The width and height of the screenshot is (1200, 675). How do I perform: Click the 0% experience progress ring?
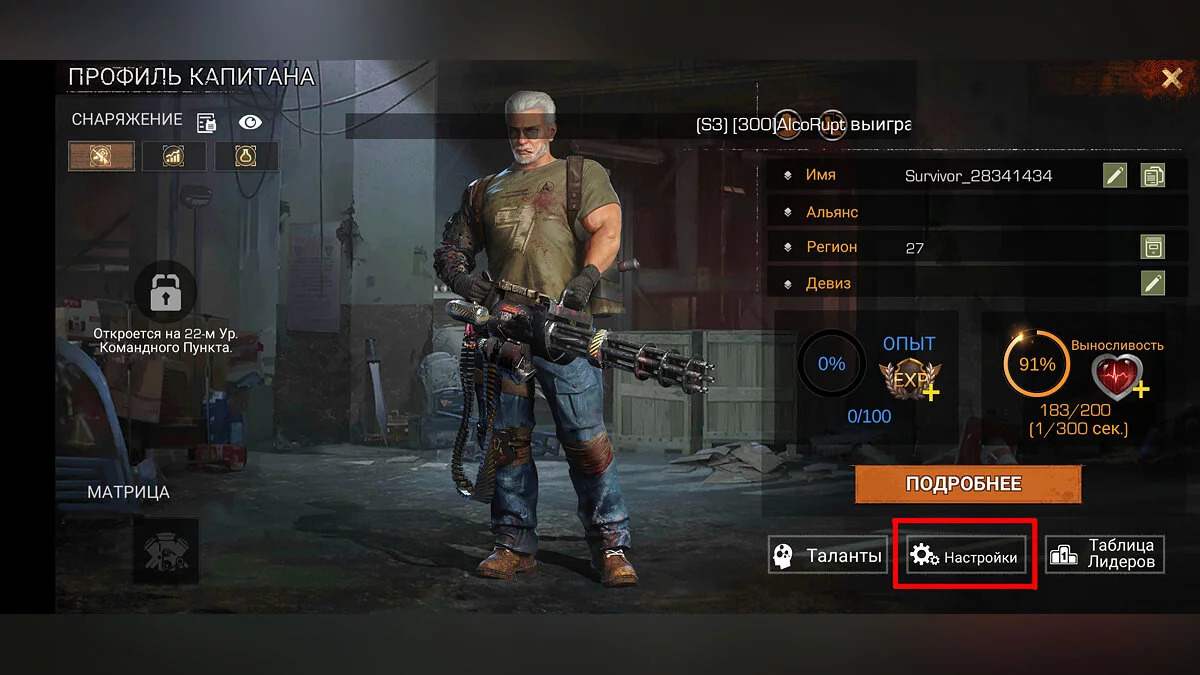831,364
